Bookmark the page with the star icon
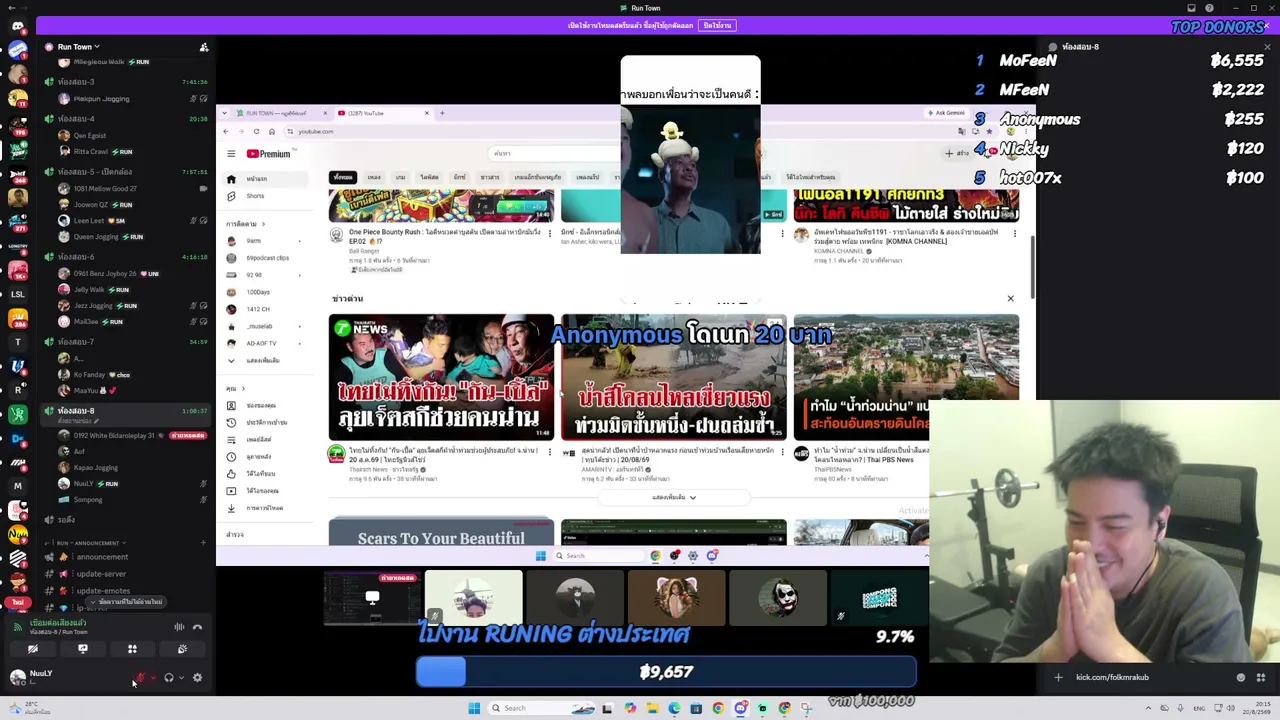Image resolution: width=1280 pixels, height=720 pixels. [989, 131]
